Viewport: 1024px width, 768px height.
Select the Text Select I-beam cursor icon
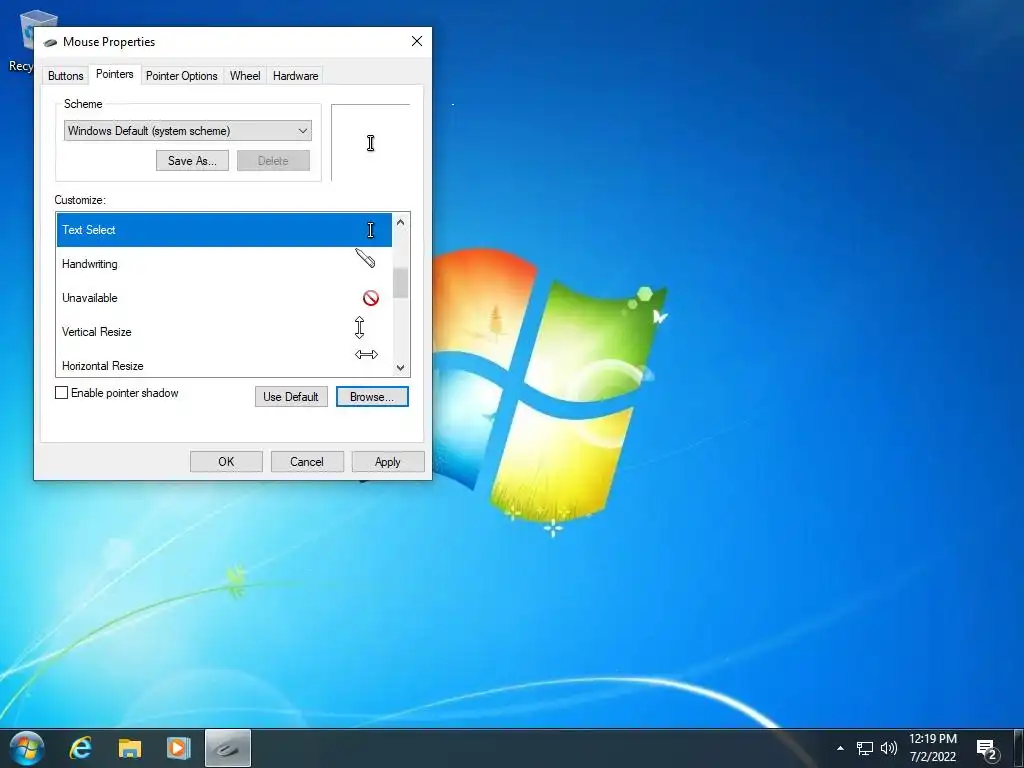tap(370, 230)
